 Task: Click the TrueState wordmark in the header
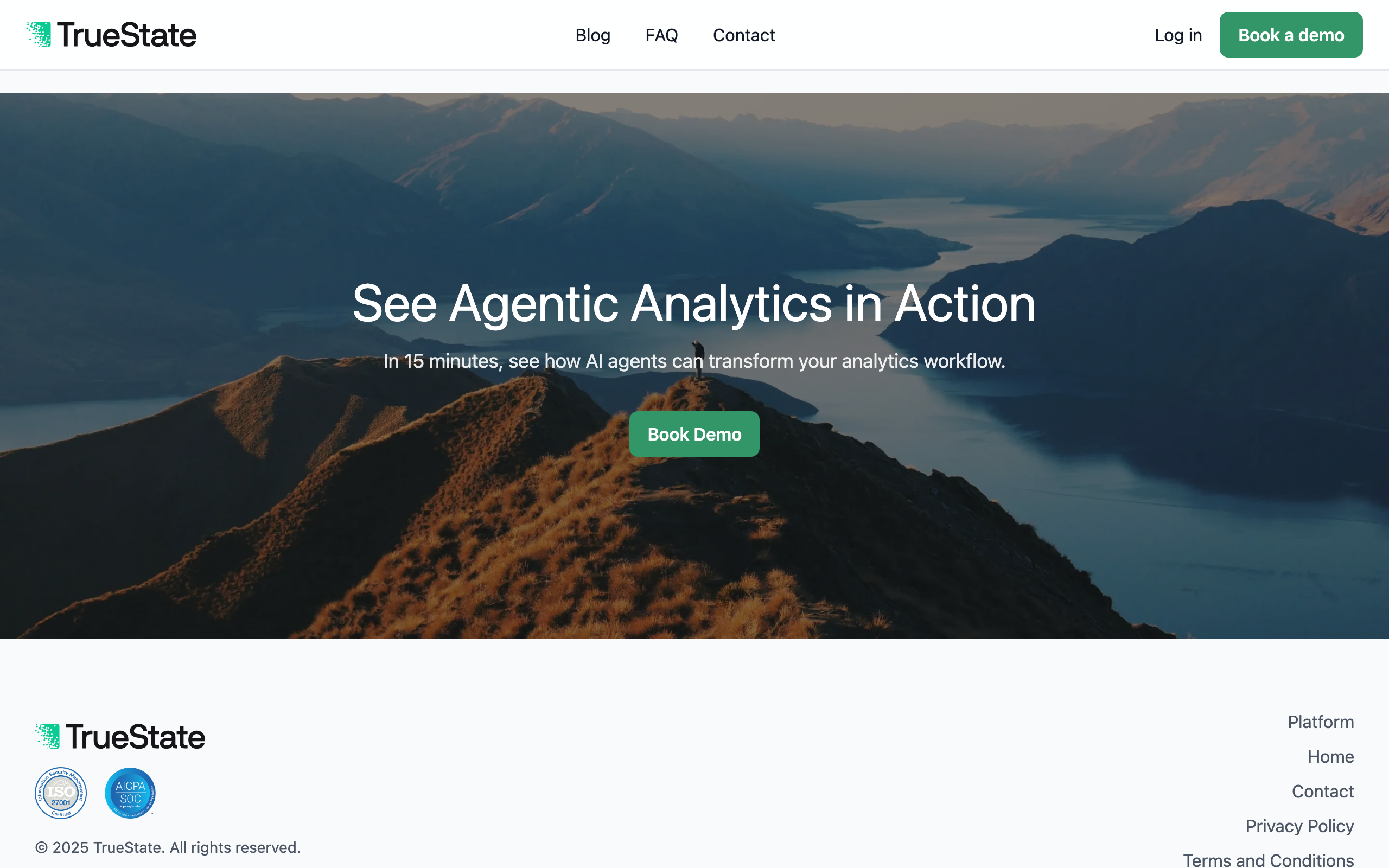pyautogui.click(x=127, y=35)
